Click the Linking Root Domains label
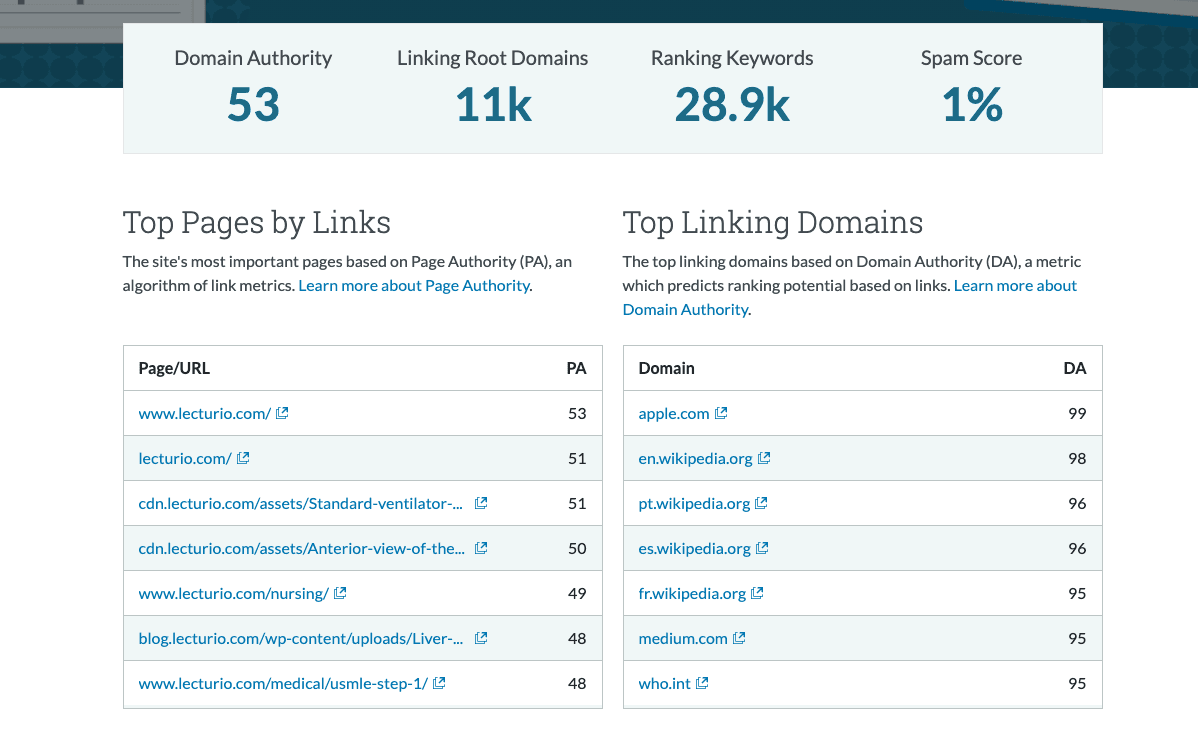The width and height of the screenshot is (1198, 732). [x=493, y=59]
